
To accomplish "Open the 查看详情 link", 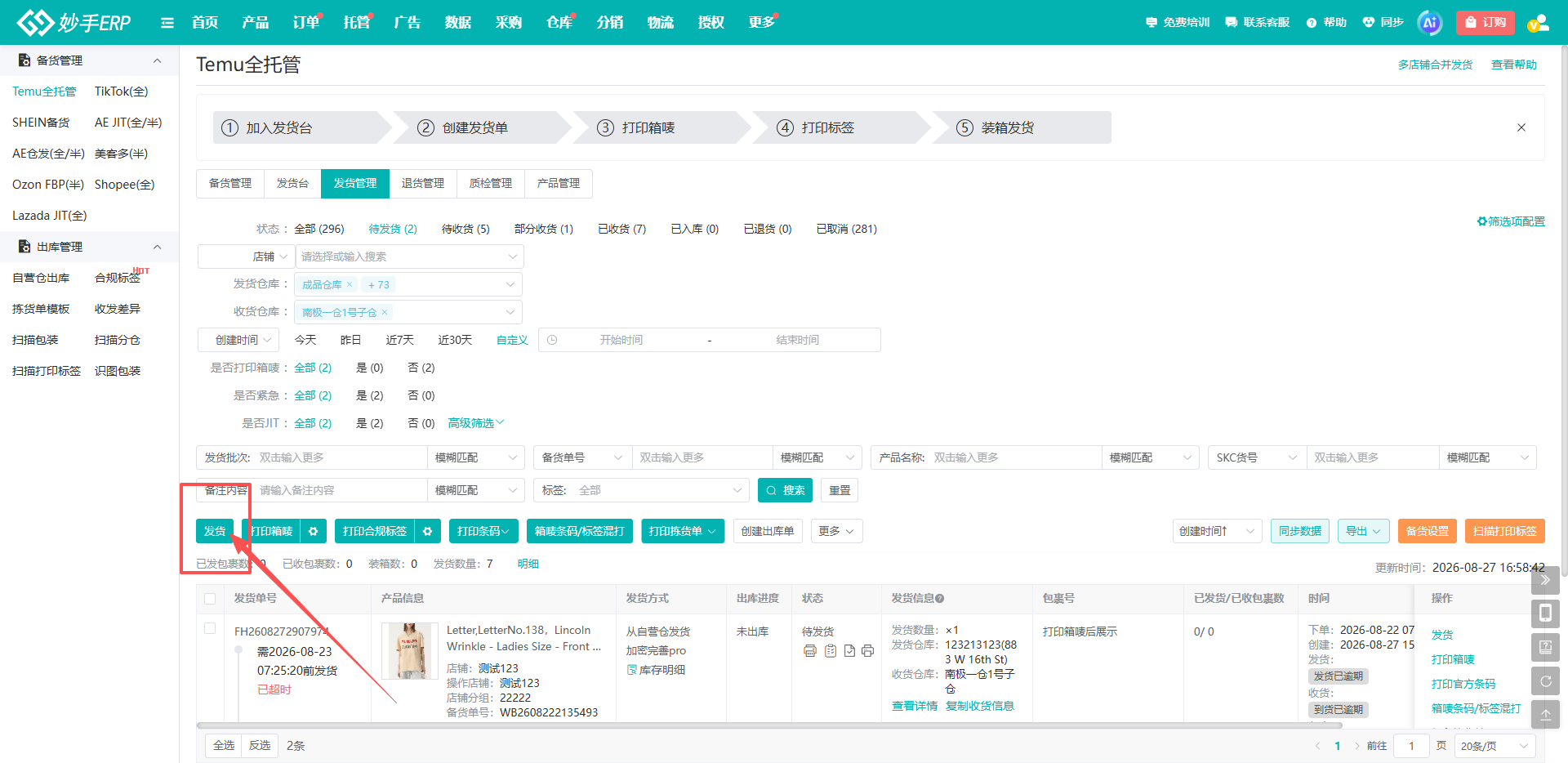I will (x=915, y=706).
